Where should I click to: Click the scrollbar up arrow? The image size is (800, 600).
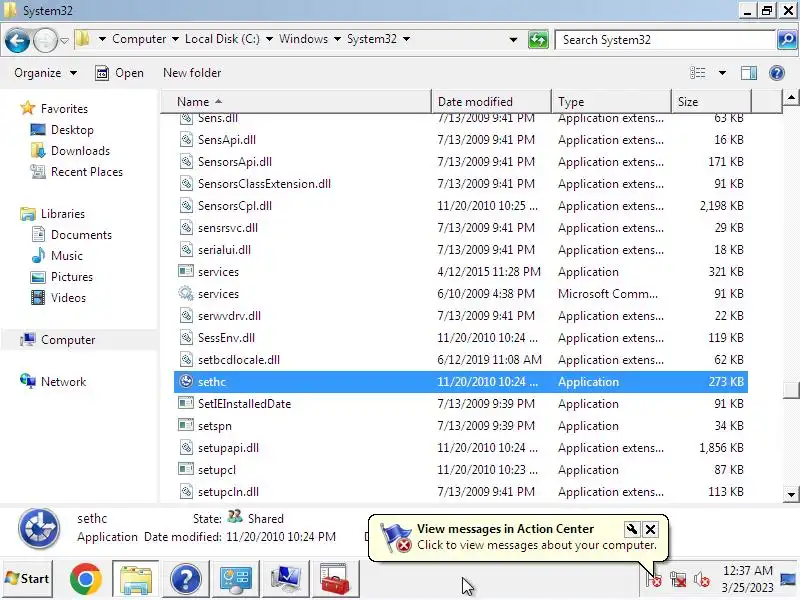791,97
